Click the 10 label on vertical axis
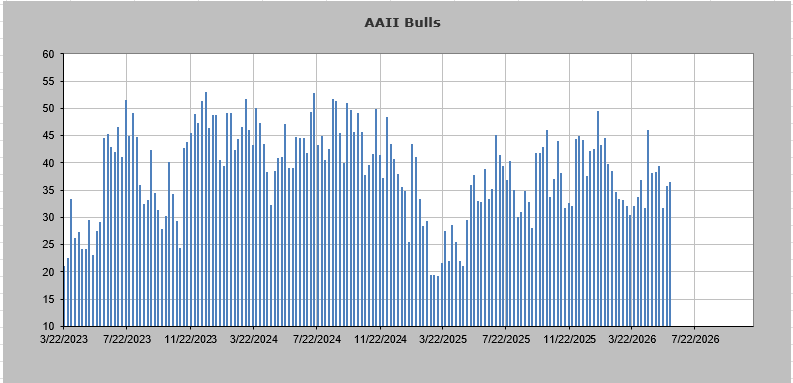This screenshot has height=383, width=793. [49, 326]
